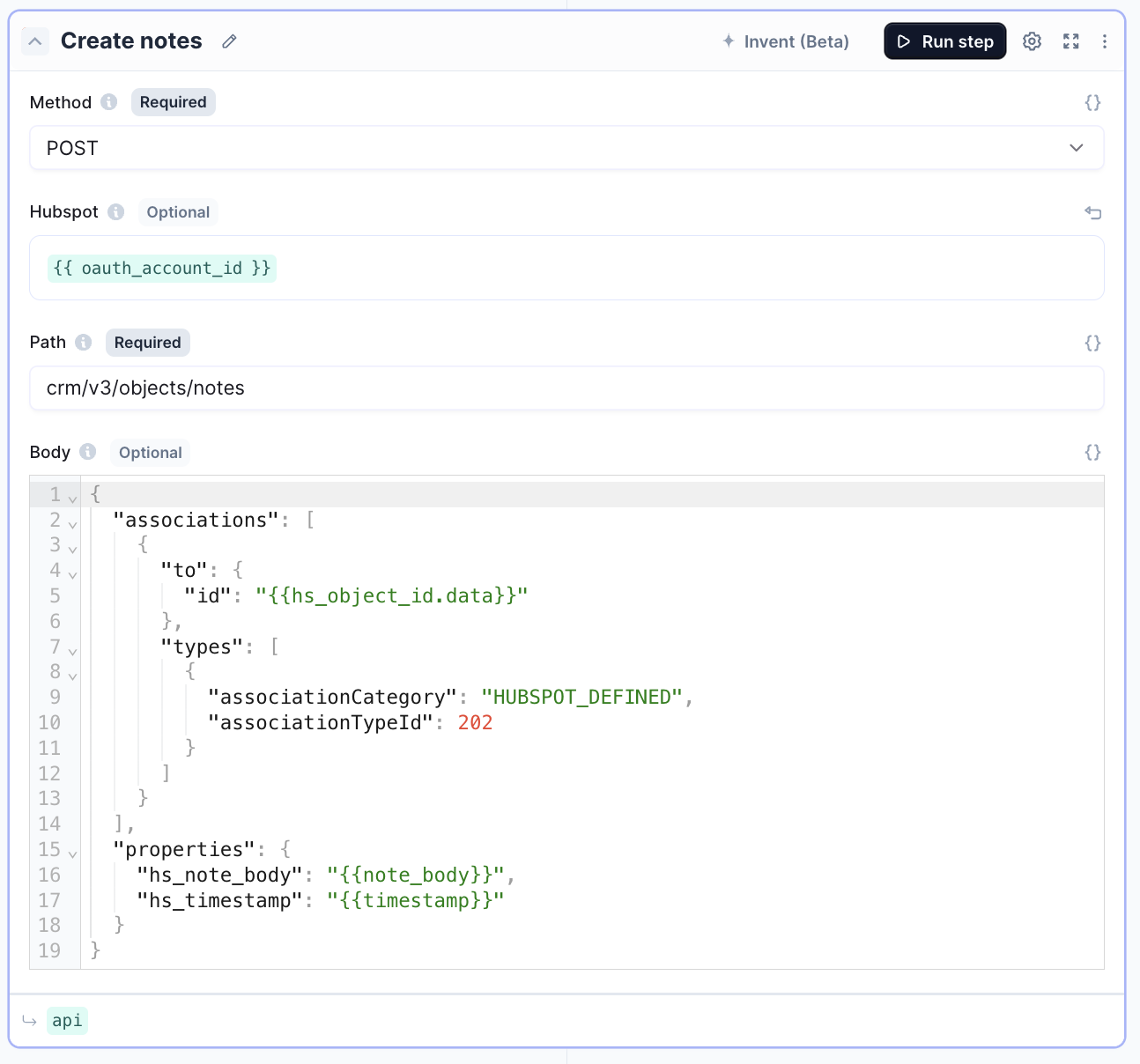Show Hubspot field info tooltip
The height and width of the screenshot is (1064, 1140).
coord(115,212)
